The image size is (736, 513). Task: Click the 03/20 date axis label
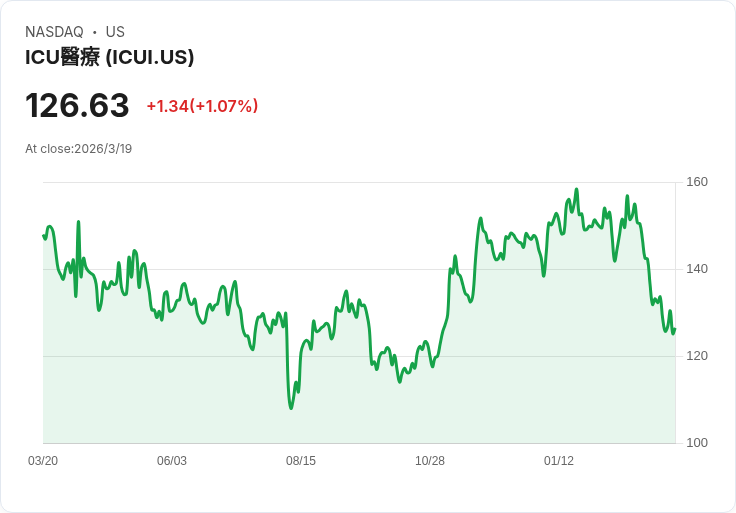click(x=43, y=461)
